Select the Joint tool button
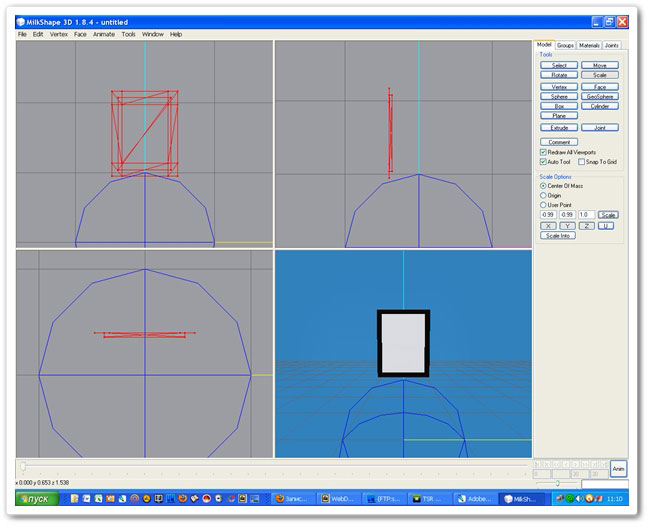650x527 pixels. point(599,128)
